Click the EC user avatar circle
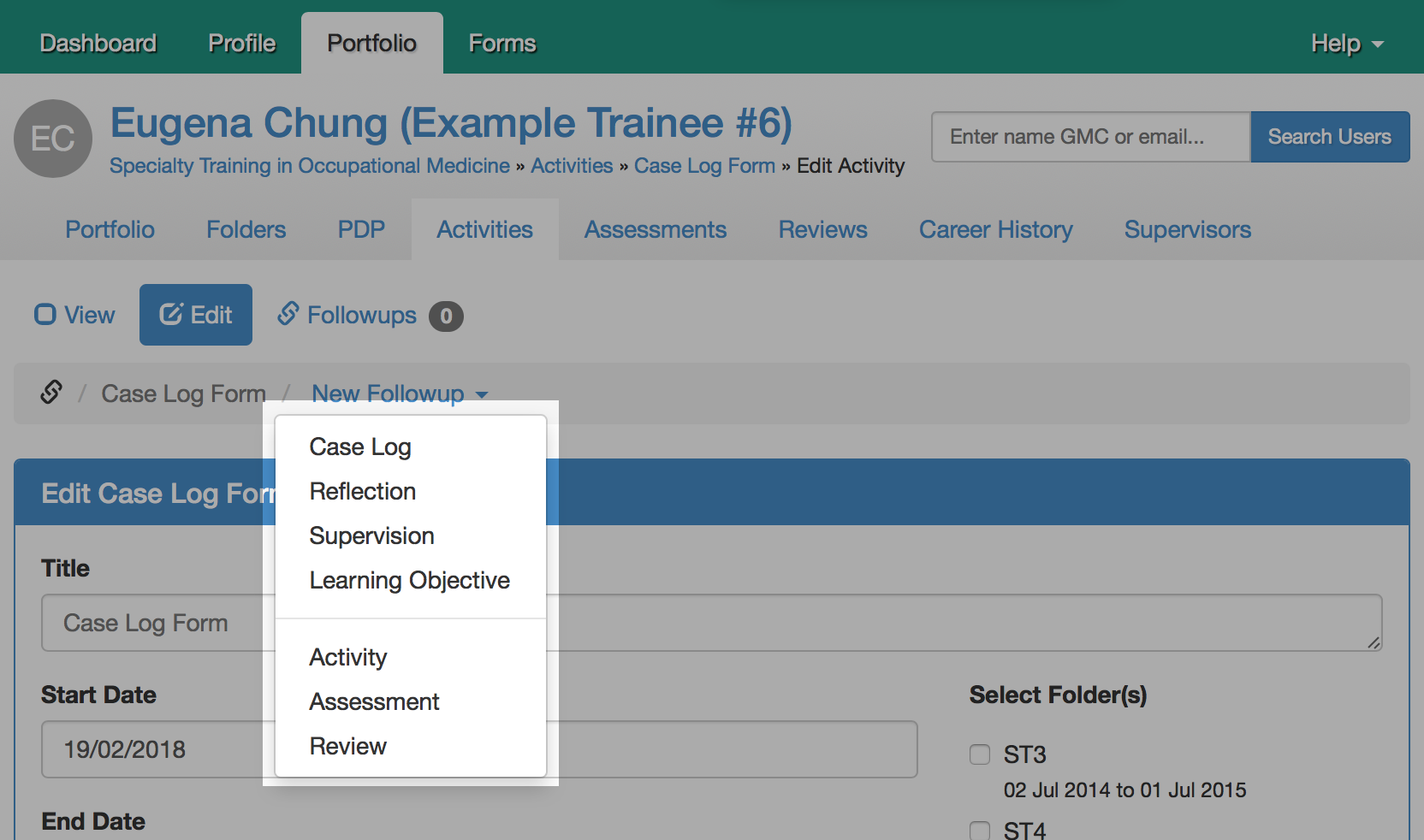1424x840 pixels. pyautogui.click(x=53, y=139)
